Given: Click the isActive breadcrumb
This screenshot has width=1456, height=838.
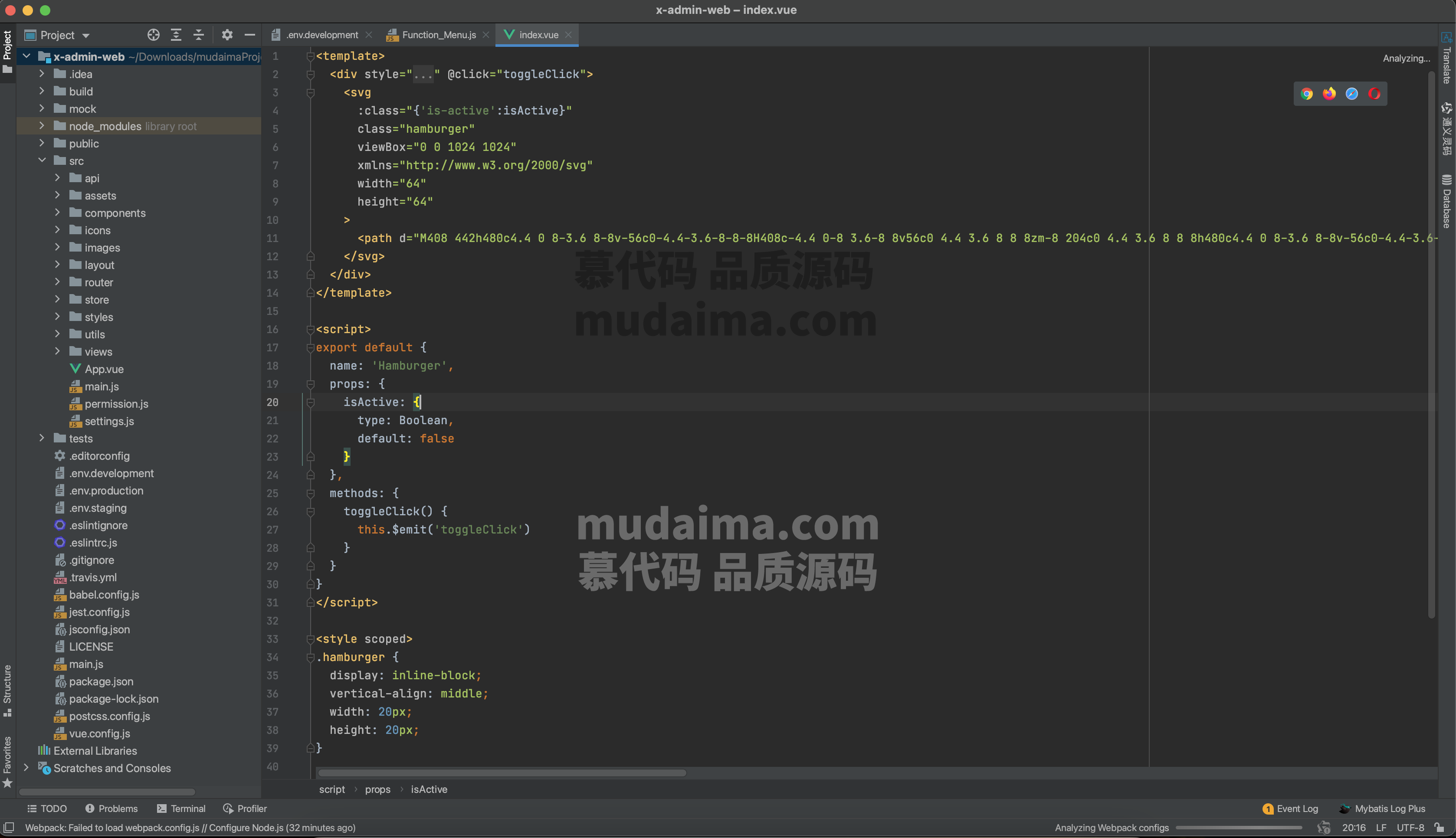Looking at the screenshot, I should [x=429, y=790].
